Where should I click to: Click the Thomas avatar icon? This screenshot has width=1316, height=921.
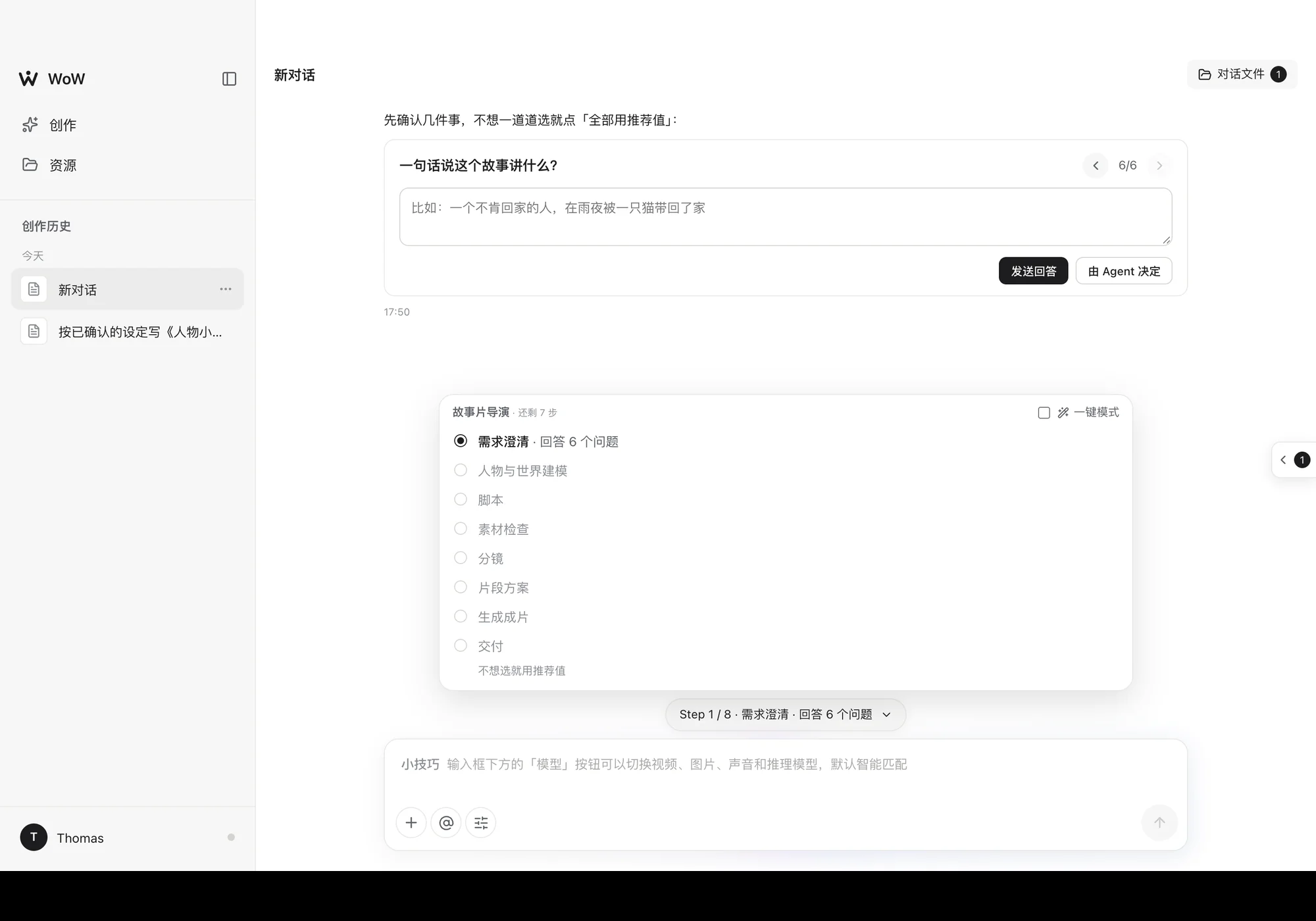click(x=34, y=837)
